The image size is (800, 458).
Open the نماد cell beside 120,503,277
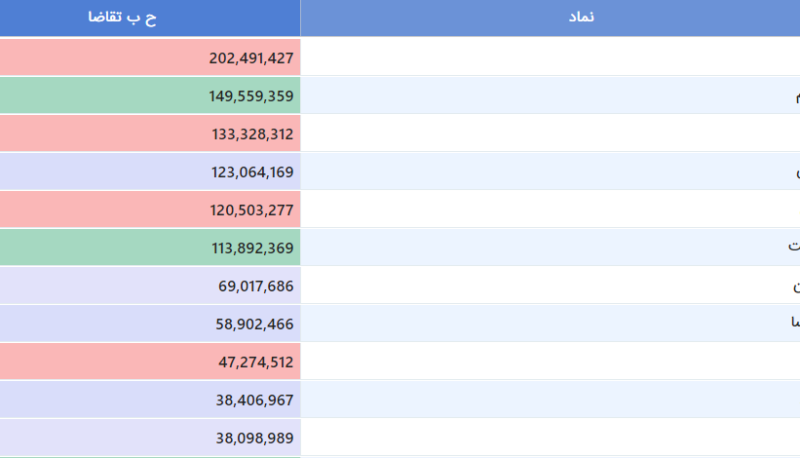[550, 210]
